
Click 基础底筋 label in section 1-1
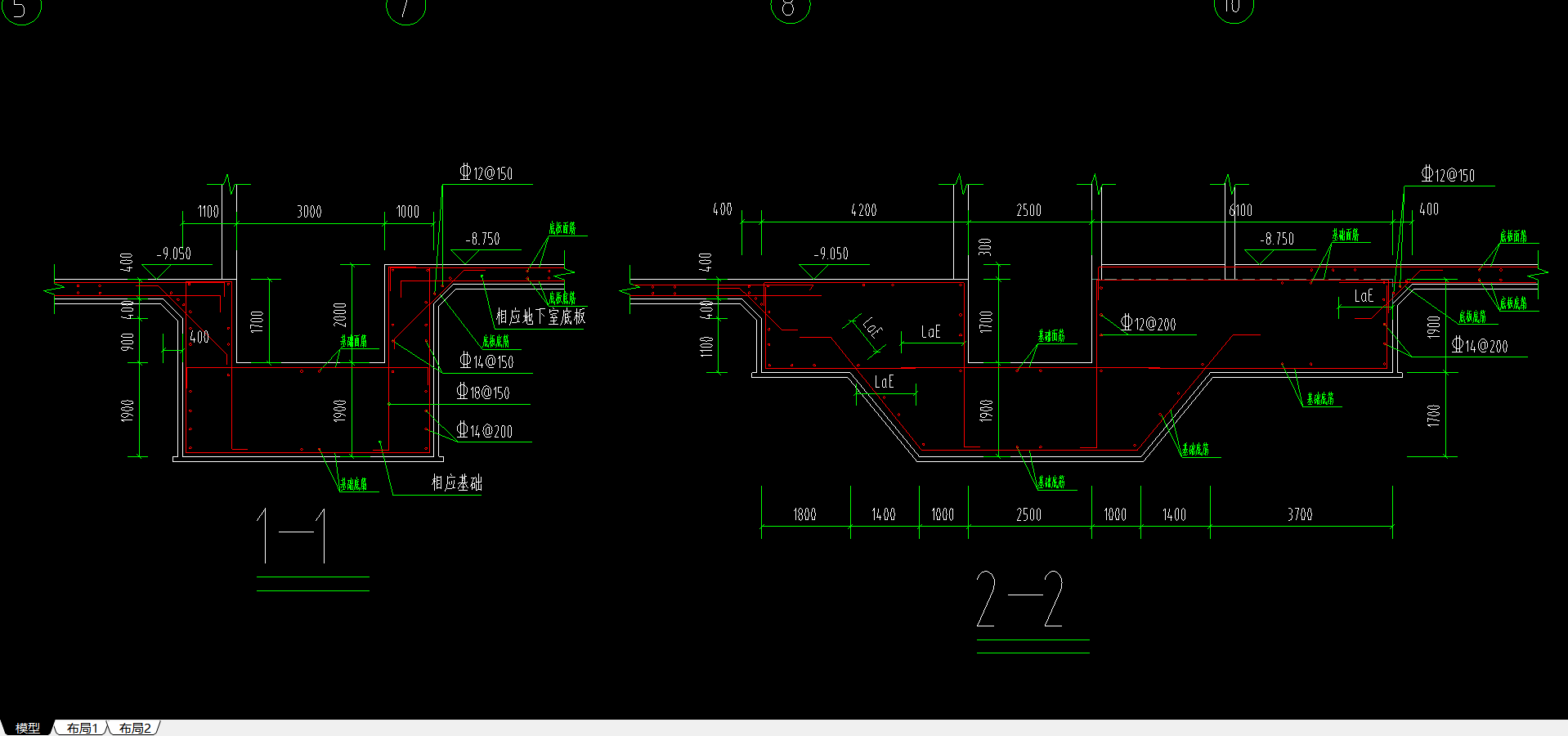(353, 484)
